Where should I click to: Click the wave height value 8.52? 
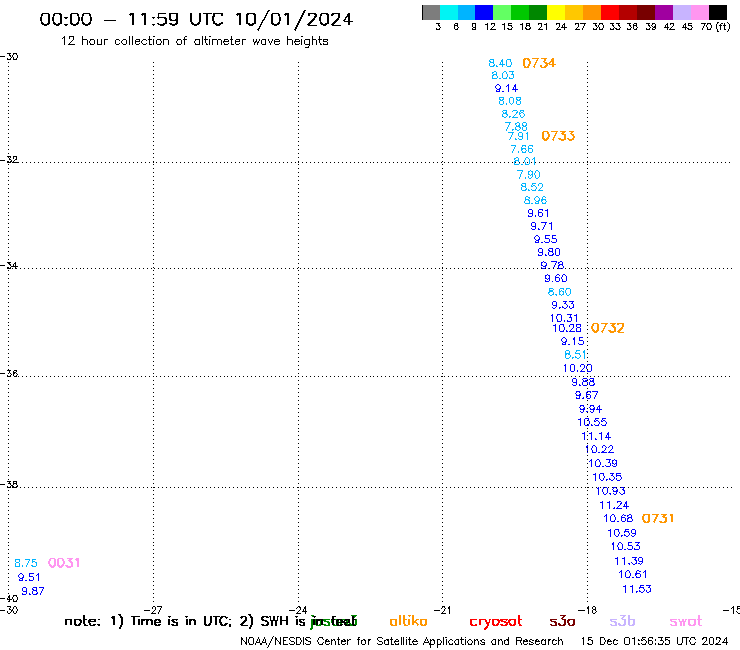point(532,187)
